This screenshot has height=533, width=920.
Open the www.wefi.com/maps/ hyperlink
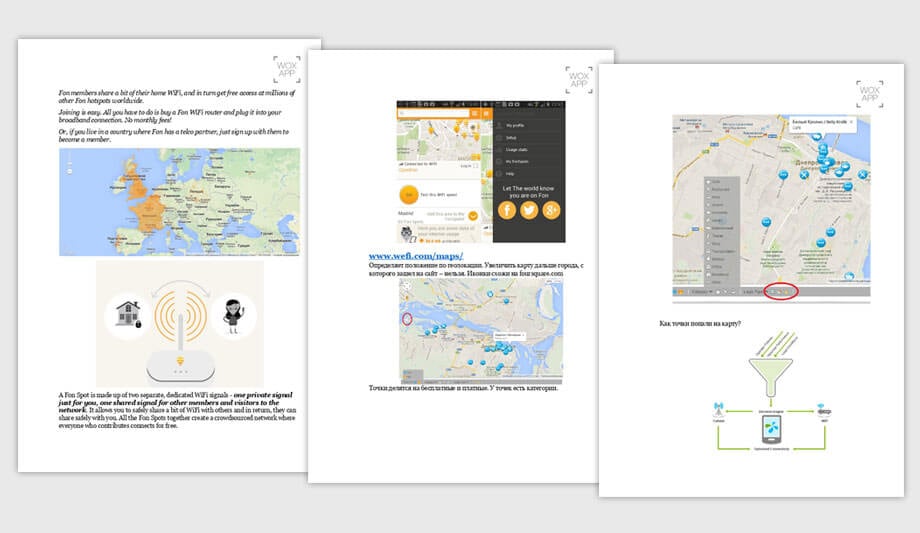(x=415, y=256)
